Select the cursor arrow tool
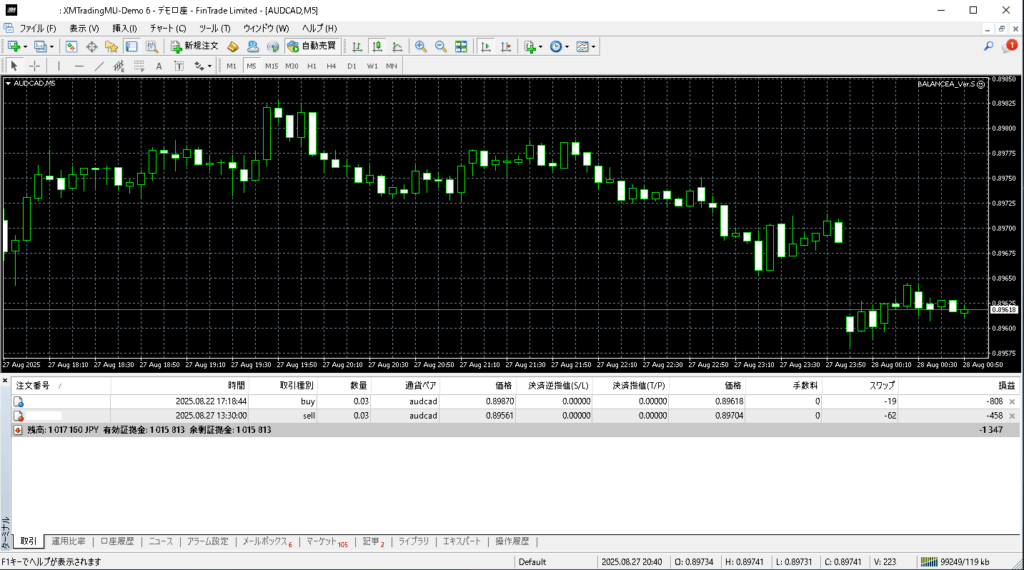 14,66
